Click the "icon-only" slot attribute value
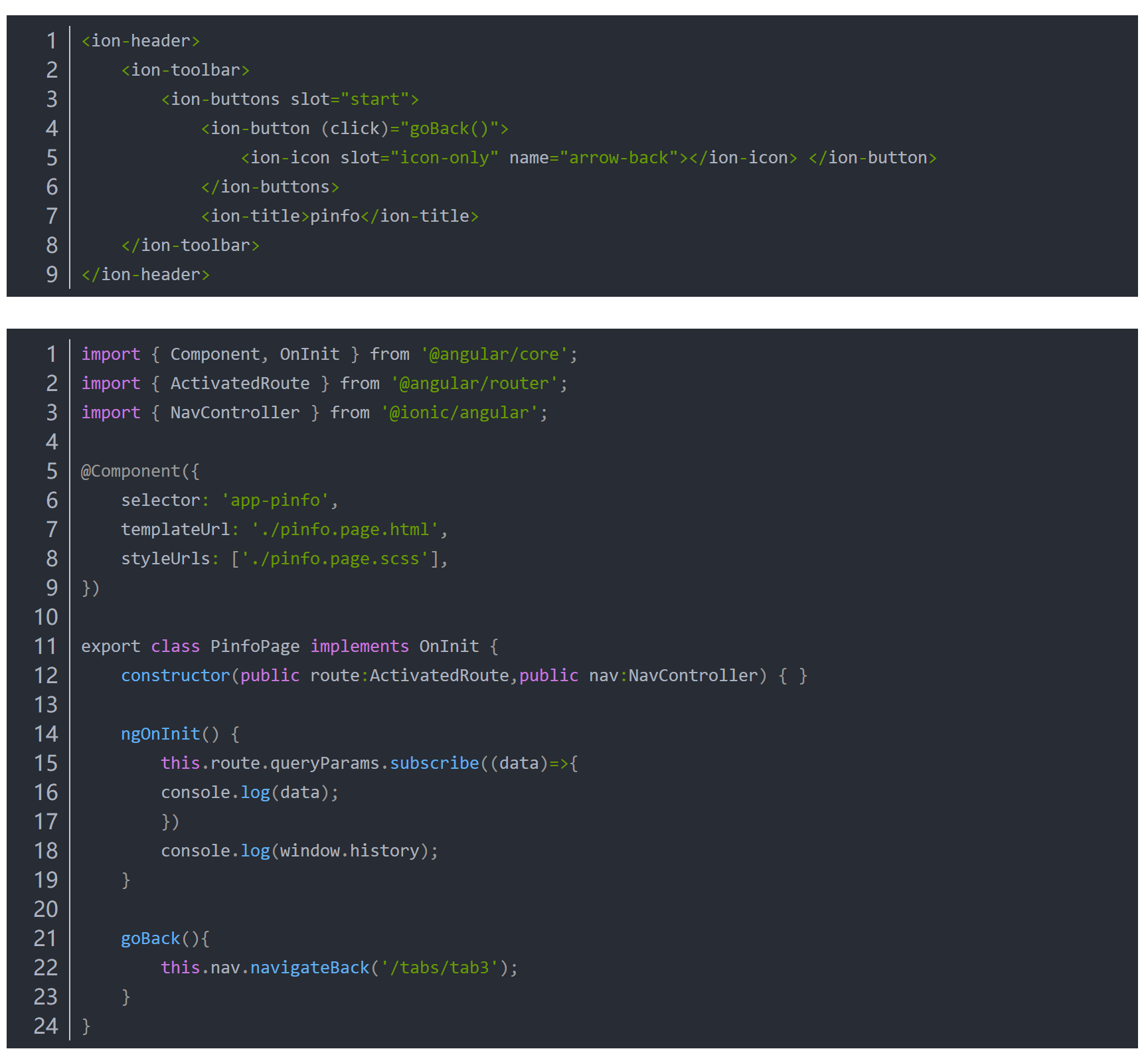The image size is (1148, 1055). pyautogui.click(x=444, y=157)
